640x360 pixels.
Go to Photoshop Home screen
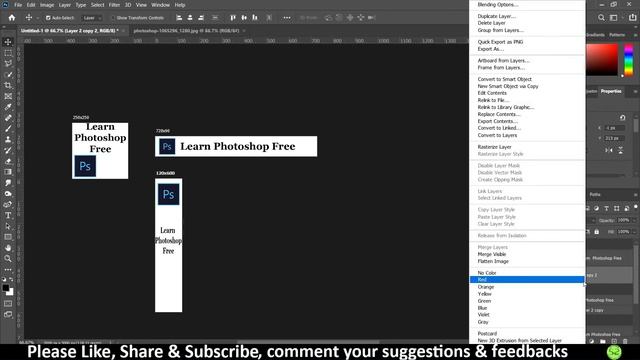(x=12, y=18)
